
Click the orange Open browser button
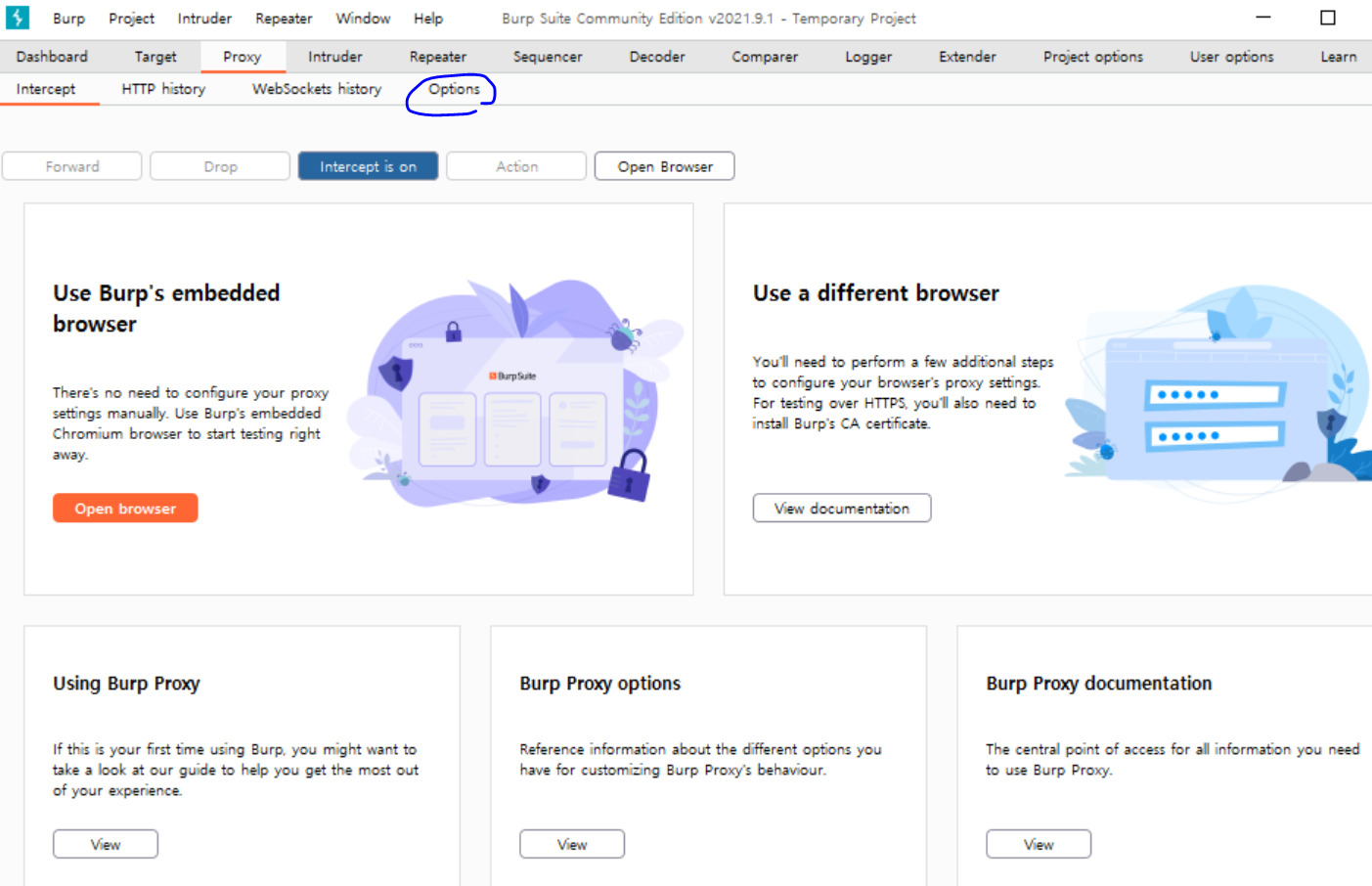tap(125, 509)
